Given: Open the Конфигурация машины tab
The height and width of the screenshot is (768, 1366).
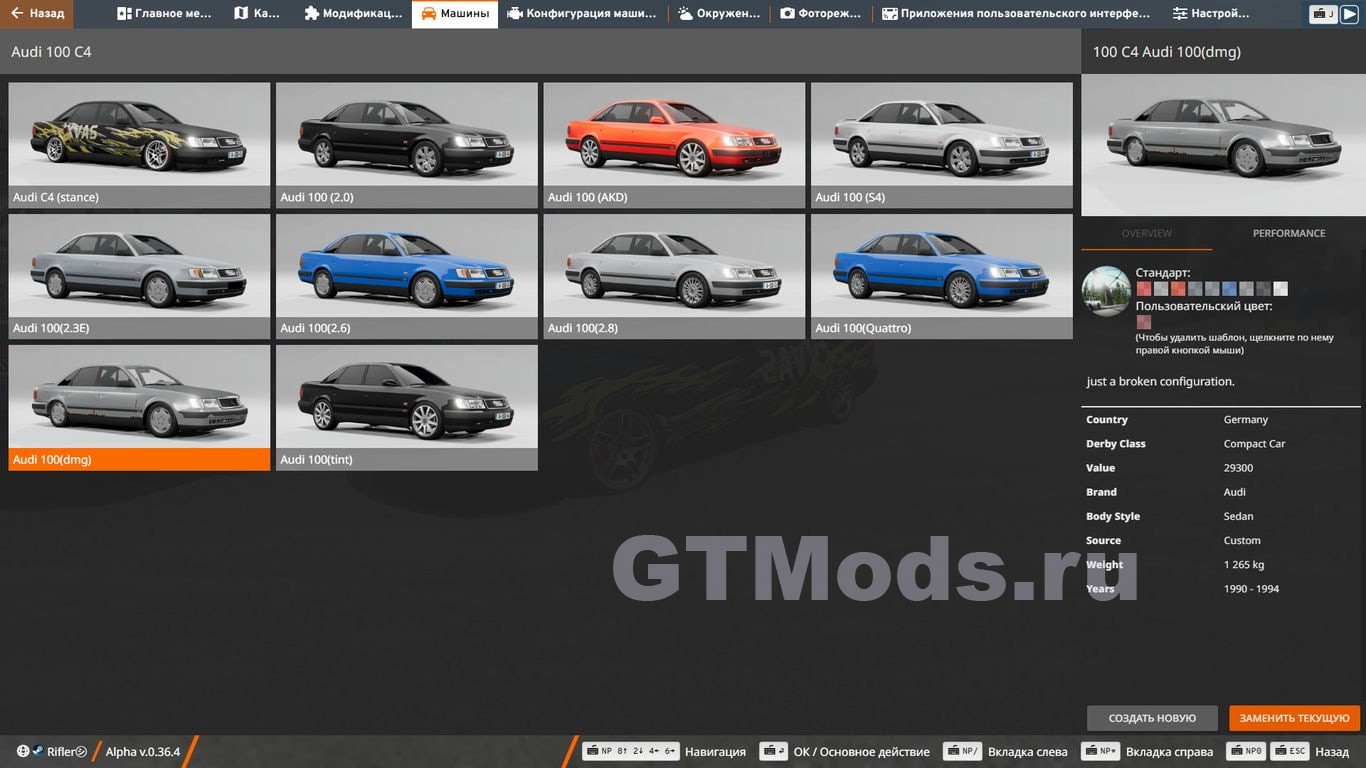Looking at the screenshot, I should tap(582, 14).
